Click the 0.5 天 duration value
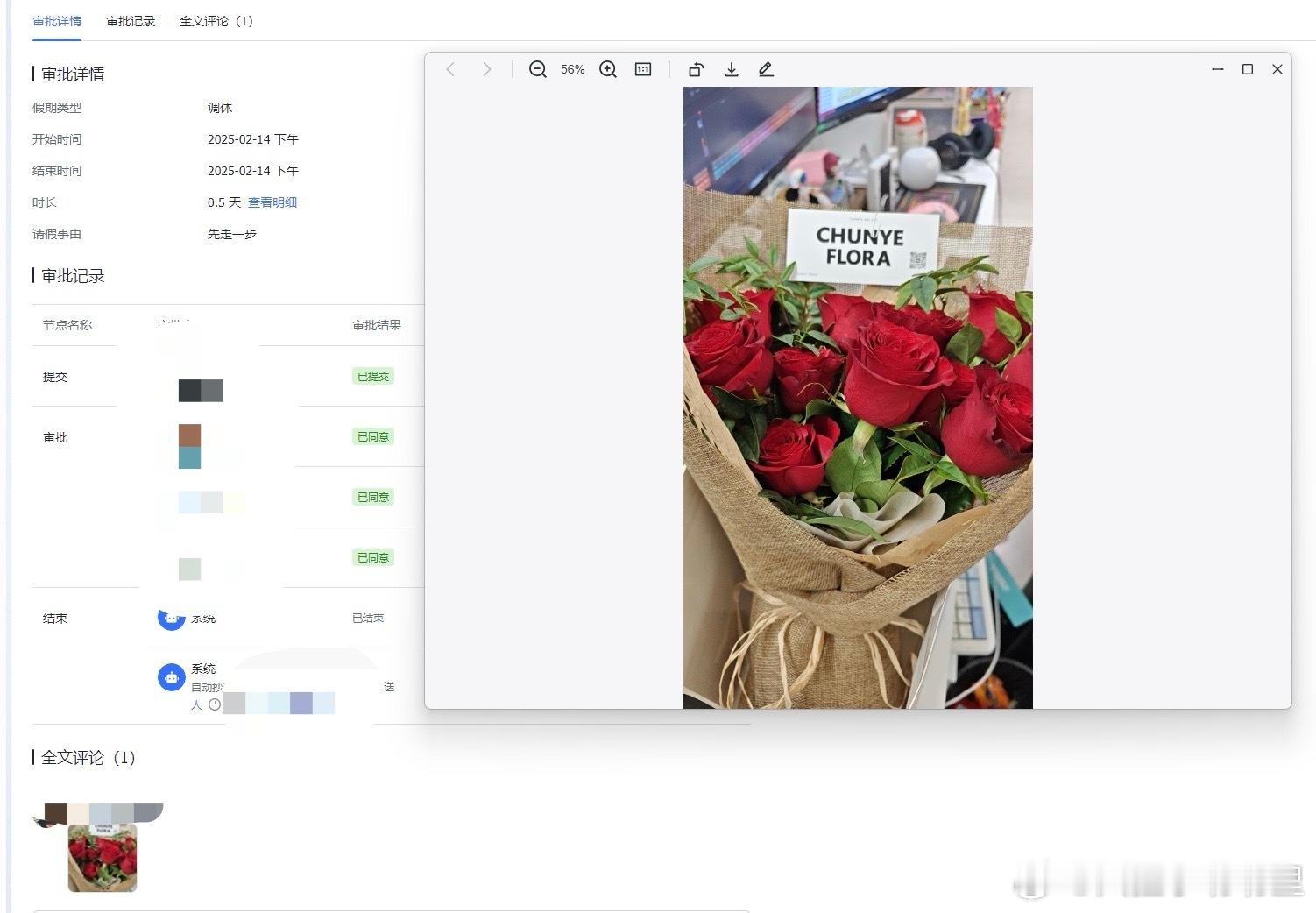 click(x=224, y=202)
